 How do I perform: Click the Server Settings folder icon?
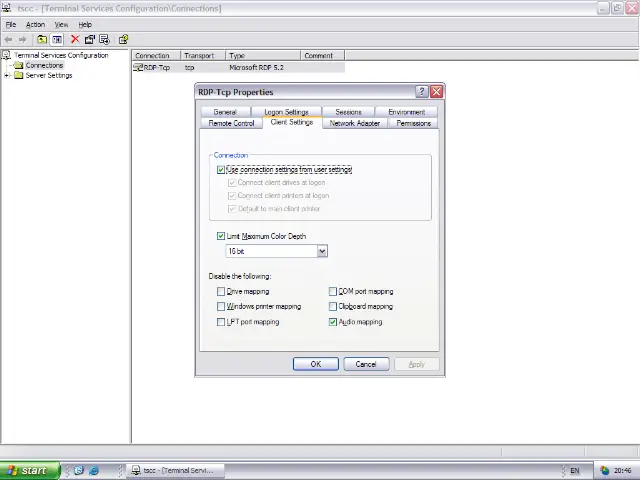coord(18,75)
